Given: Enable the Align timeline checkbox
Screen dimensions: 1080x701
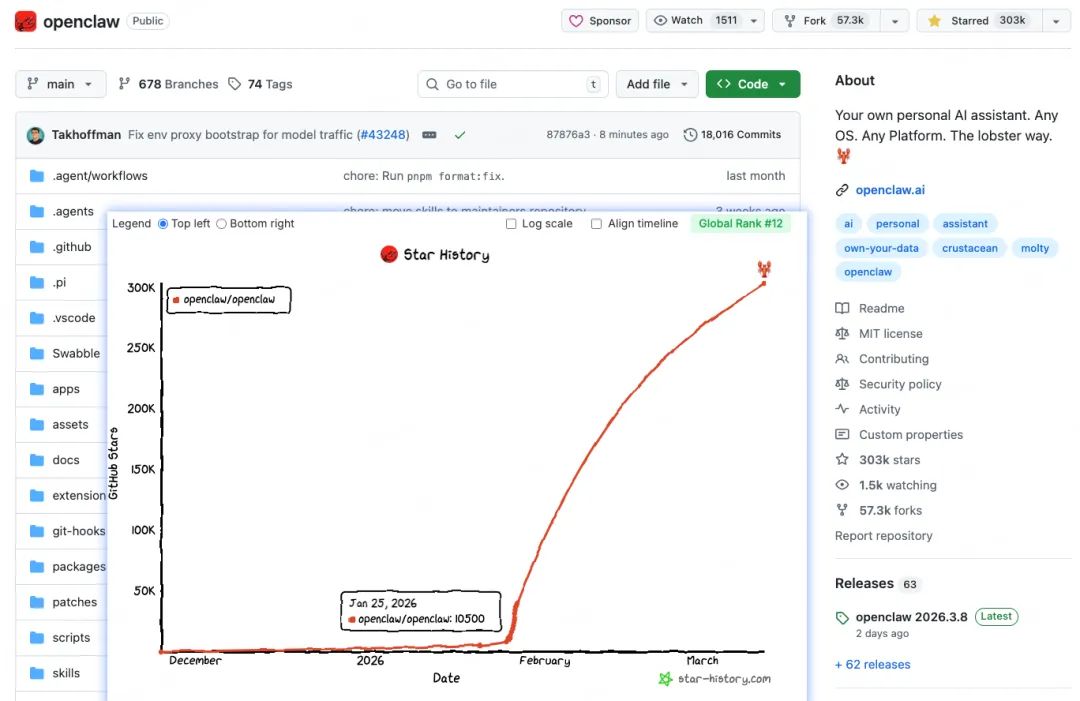Looking at the screenshot, I should (x=597, y=224).
